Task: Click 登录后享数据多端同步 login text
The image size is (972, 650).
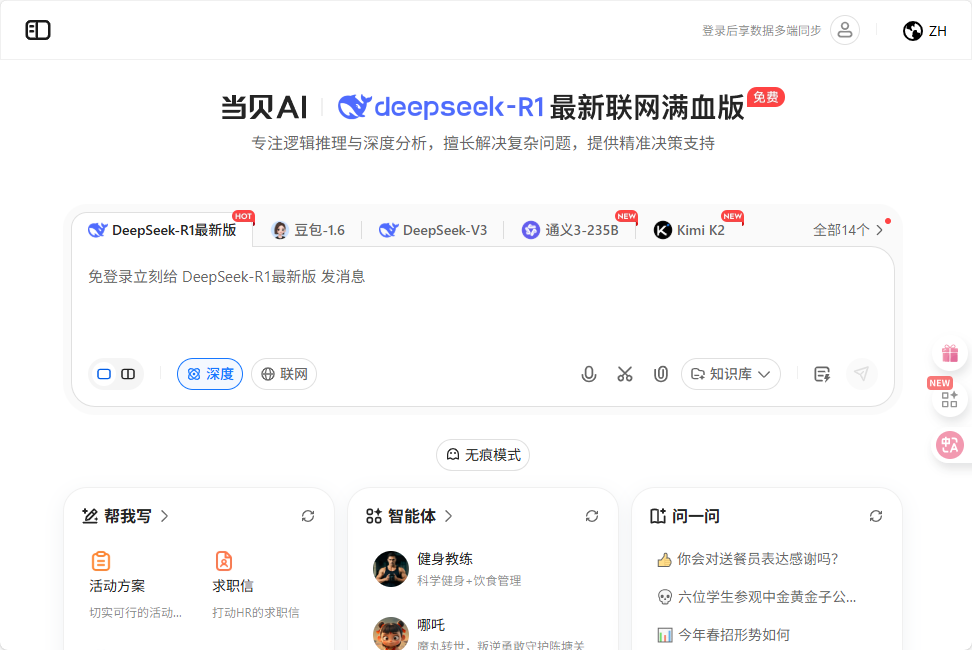Action: tap(761, 30)
